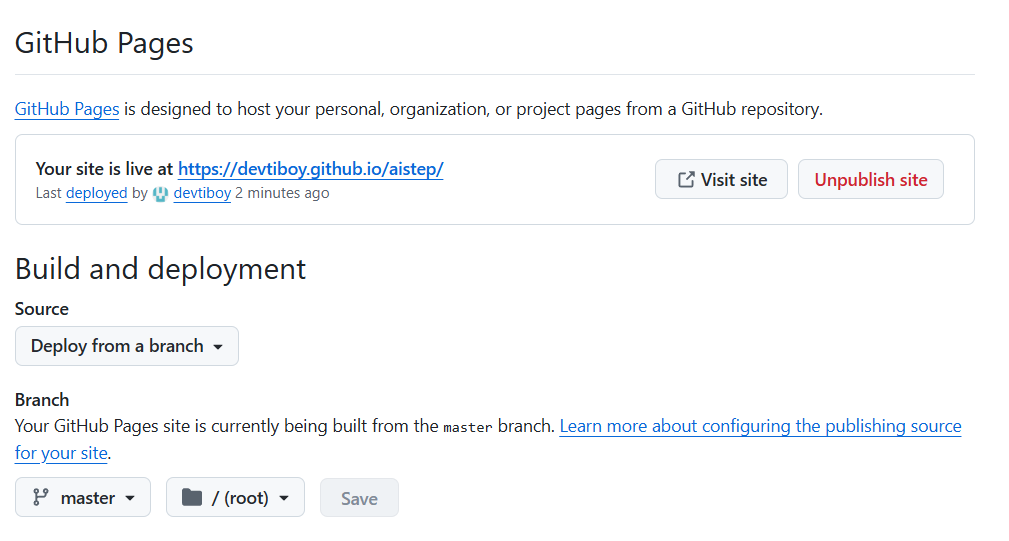Open the live site URL devtiboy.github.io/aistep
This screenshot has height=541, width=1009.
(311, 169)
